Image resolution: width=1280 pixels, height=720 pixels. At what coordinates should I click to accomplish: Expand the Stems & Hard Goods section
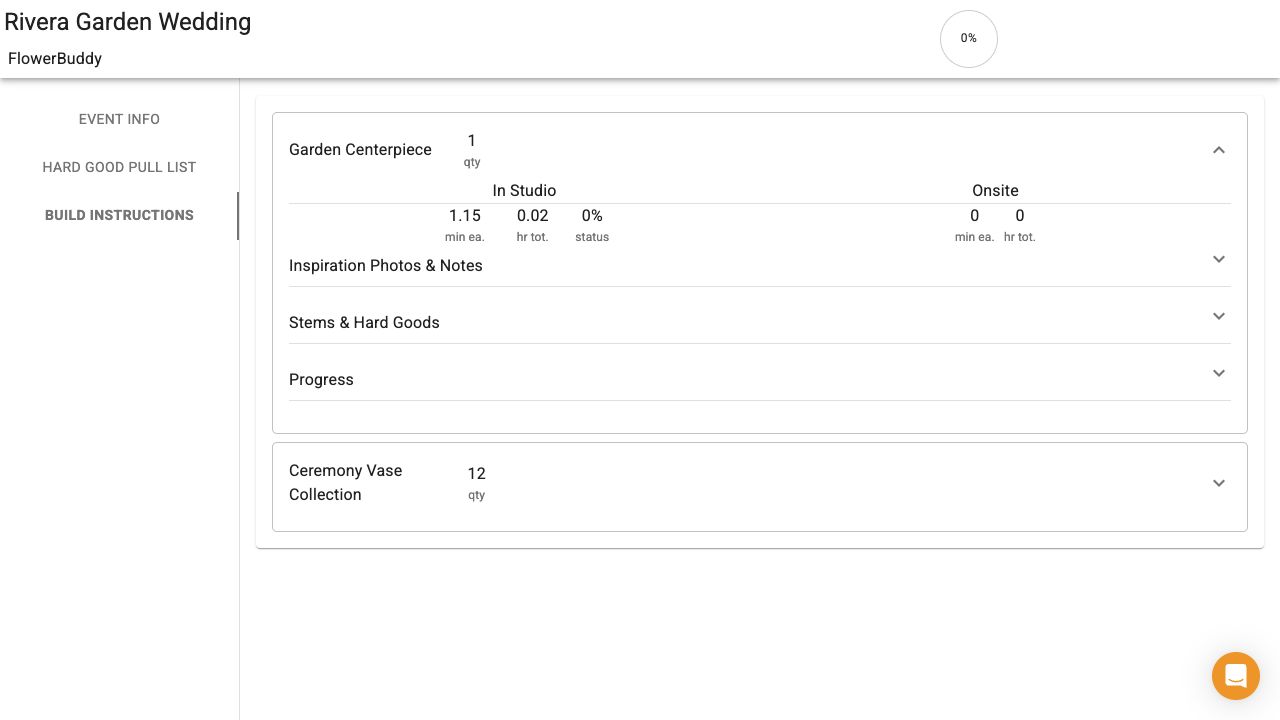[1219, 316]
